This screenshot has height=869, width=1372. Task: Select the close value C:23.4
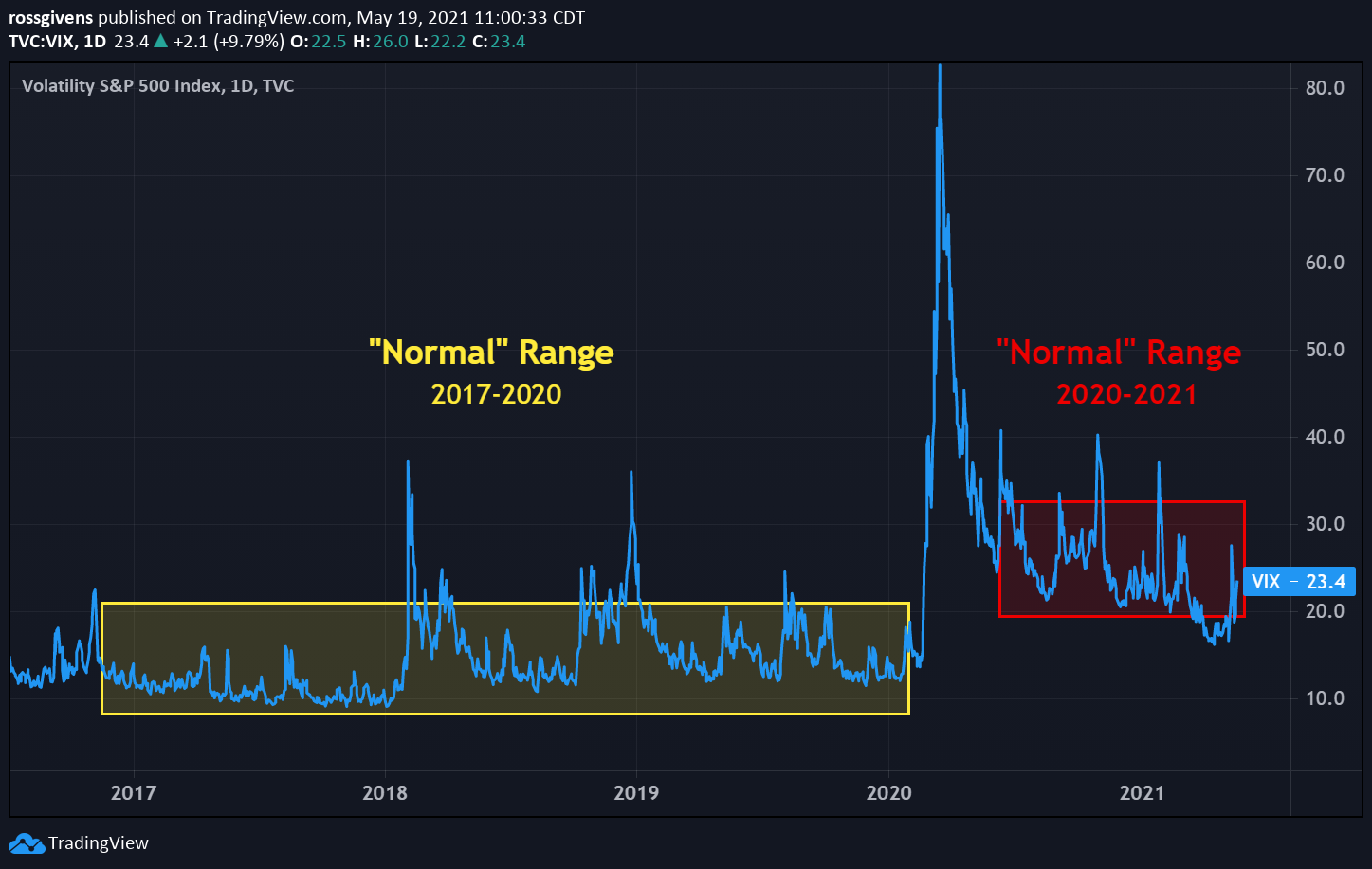pyautogui.click(x=497, y=41)
